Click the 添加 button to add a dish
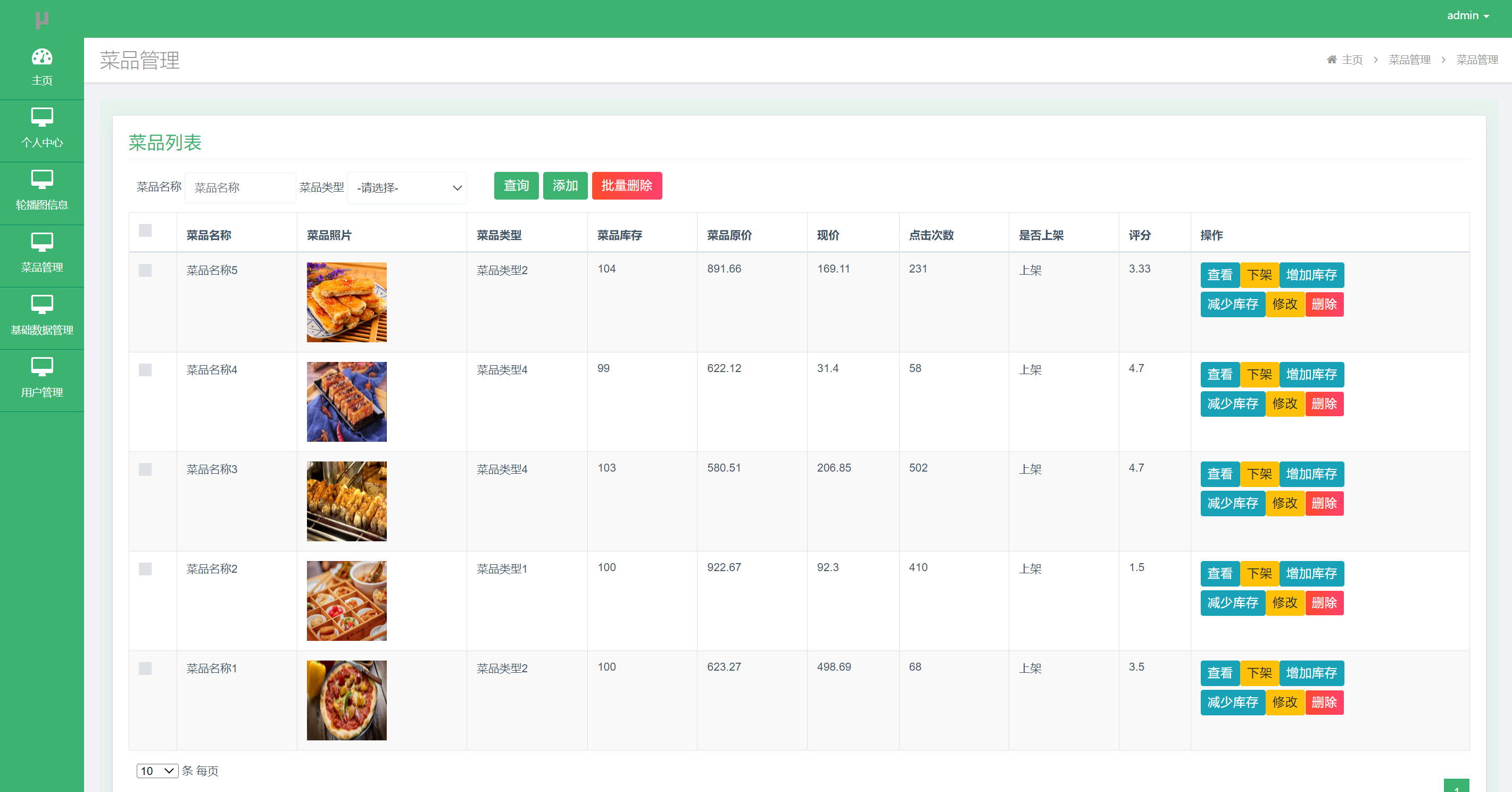1512x792 pixels. (x=564, y=186)
